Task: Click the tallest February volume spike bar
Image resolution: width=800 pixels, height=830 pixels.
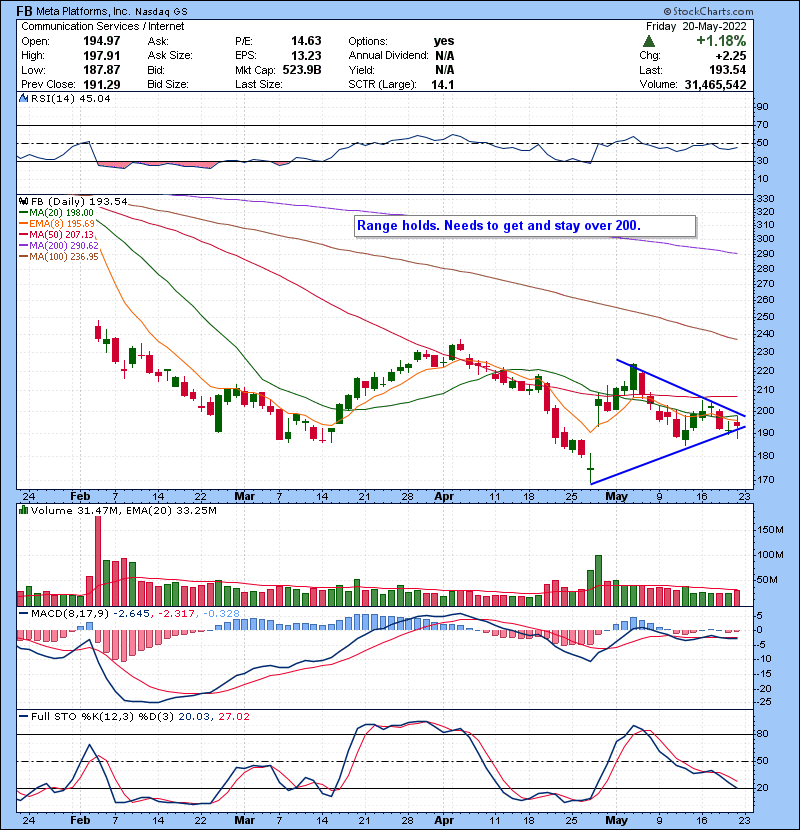Action: [x=98, y=561]
